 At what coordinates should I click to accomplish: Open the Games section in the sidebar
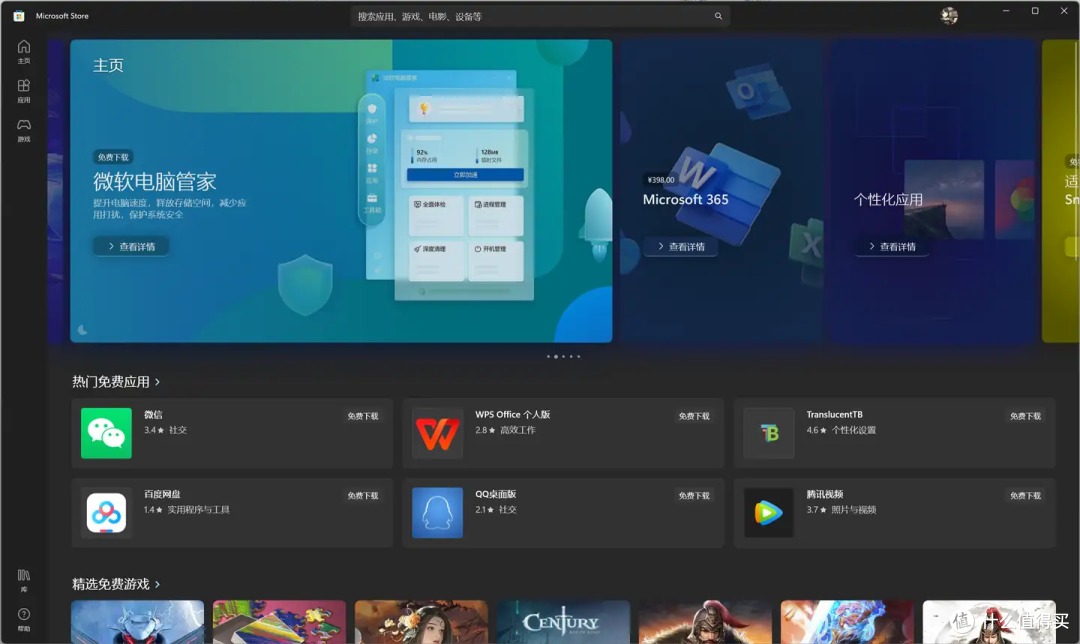tap(23, 130)
